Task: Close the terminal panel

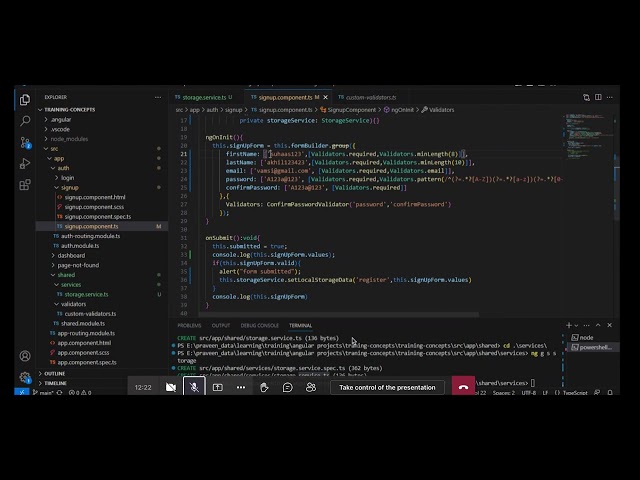Action: (x=610, y=325)
